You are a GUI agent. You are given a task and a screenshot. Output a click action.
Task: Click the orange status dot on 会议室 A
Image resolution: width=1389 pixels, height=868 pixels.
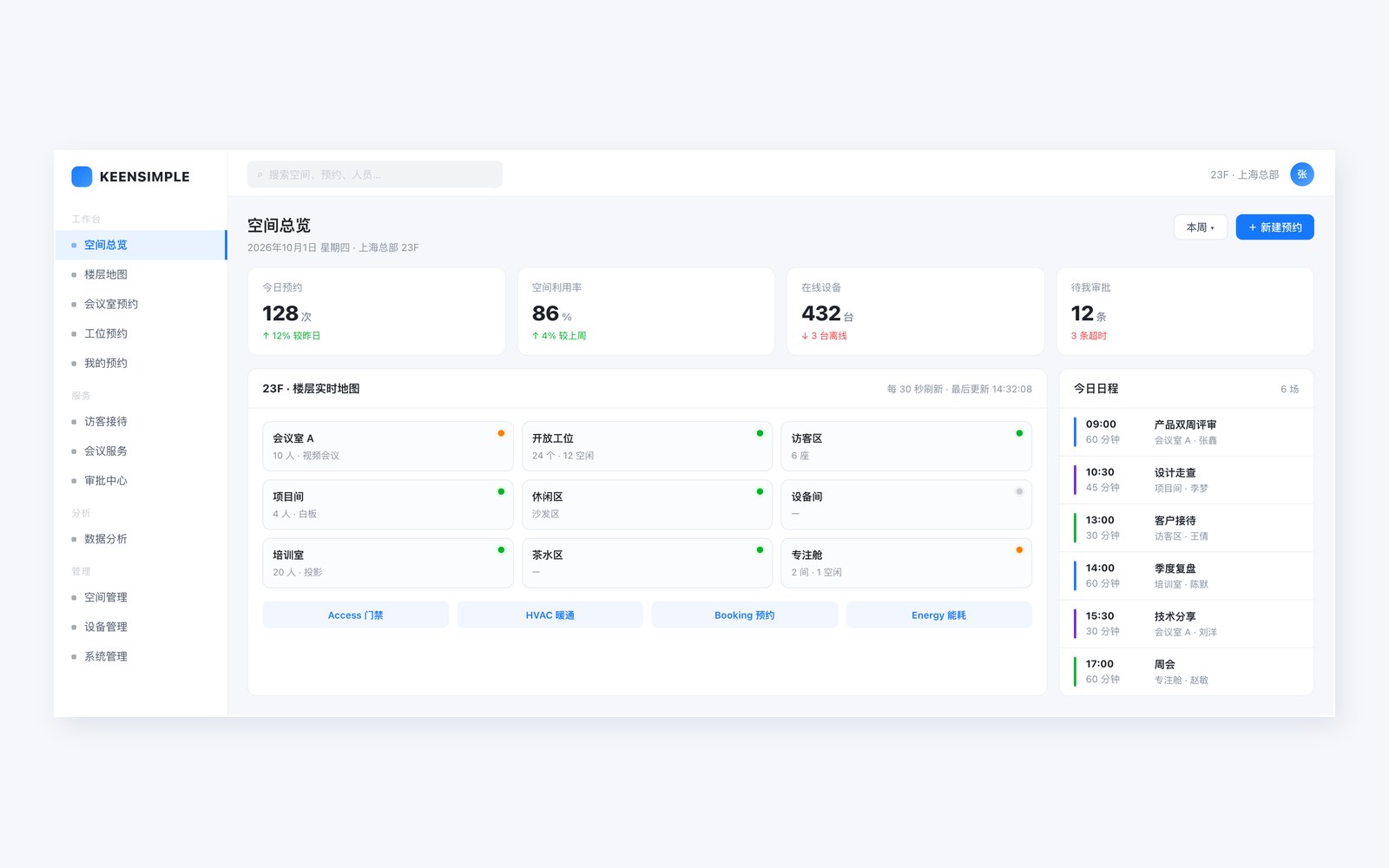click(x=501, y=433)
